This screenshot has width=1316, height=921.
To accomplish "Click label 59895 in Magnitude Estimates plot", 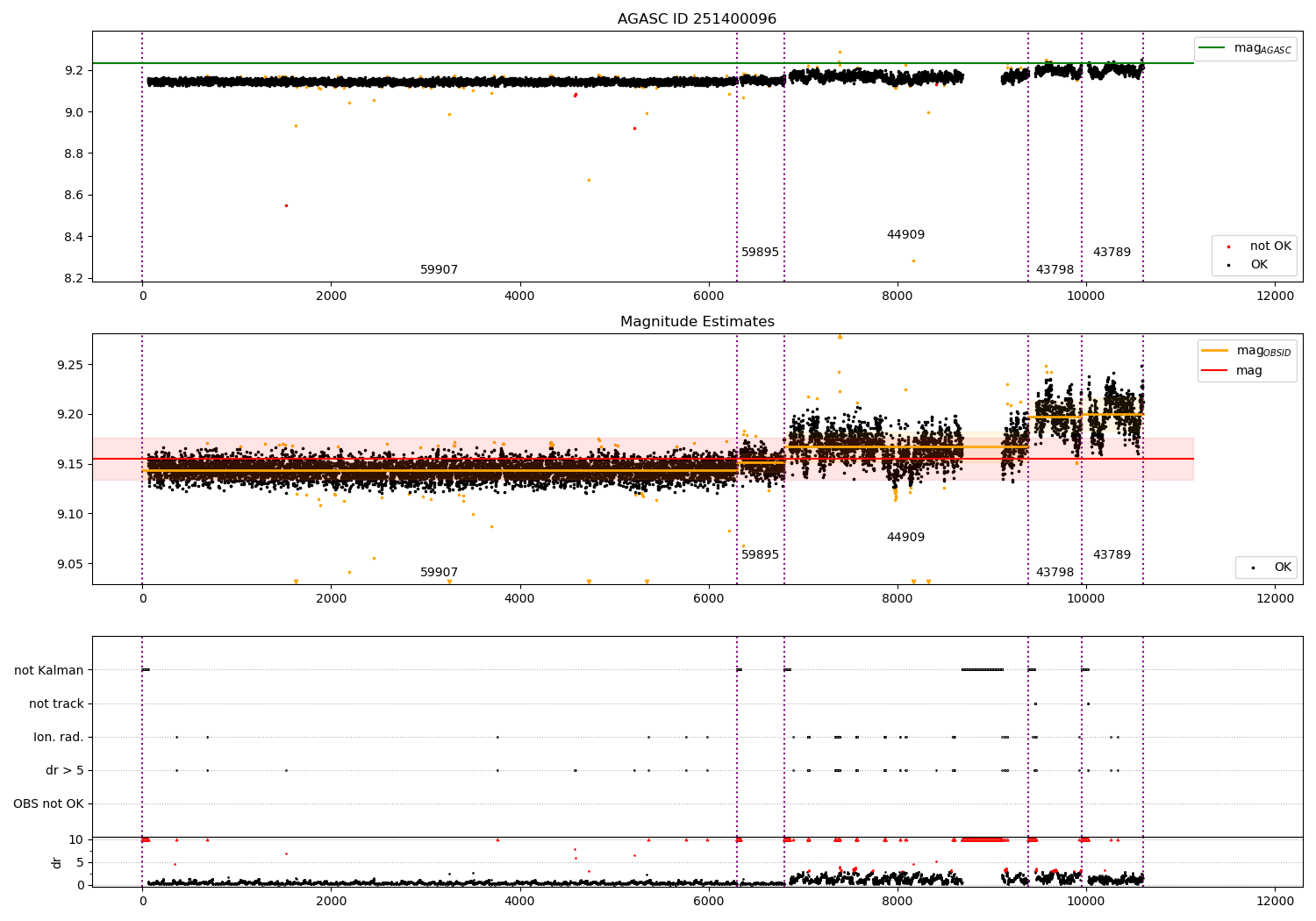I will (760, 555).
